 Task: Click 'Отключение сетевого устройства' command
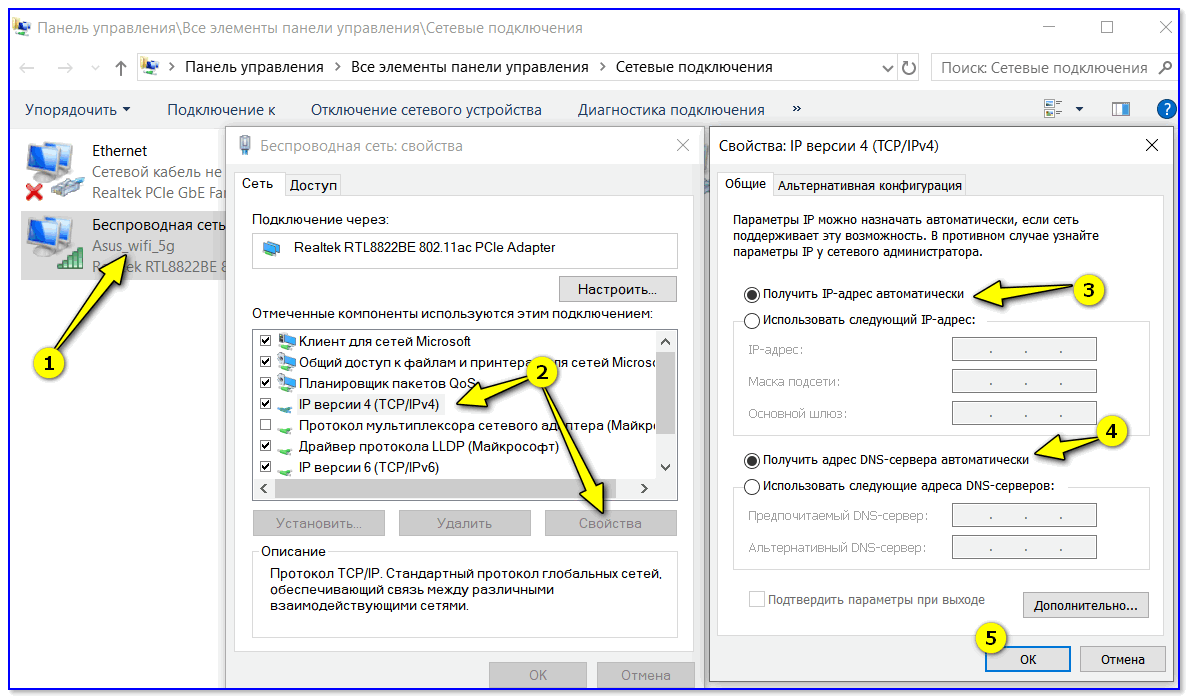(426, 110)
